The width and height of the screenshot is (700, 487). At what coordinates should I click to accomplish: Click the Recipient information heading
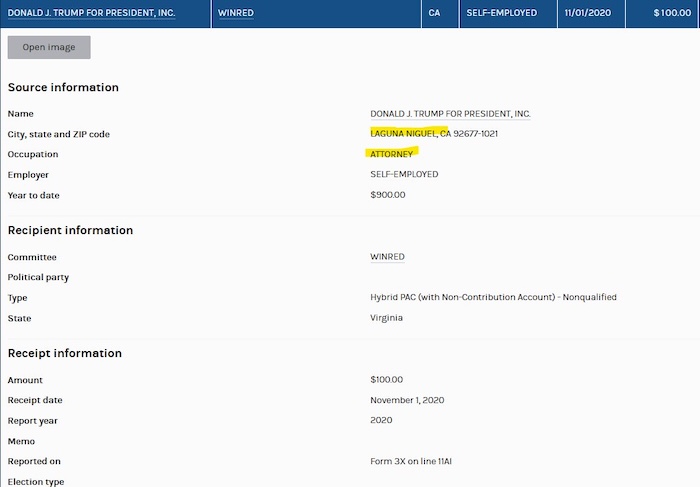[71, 230]
